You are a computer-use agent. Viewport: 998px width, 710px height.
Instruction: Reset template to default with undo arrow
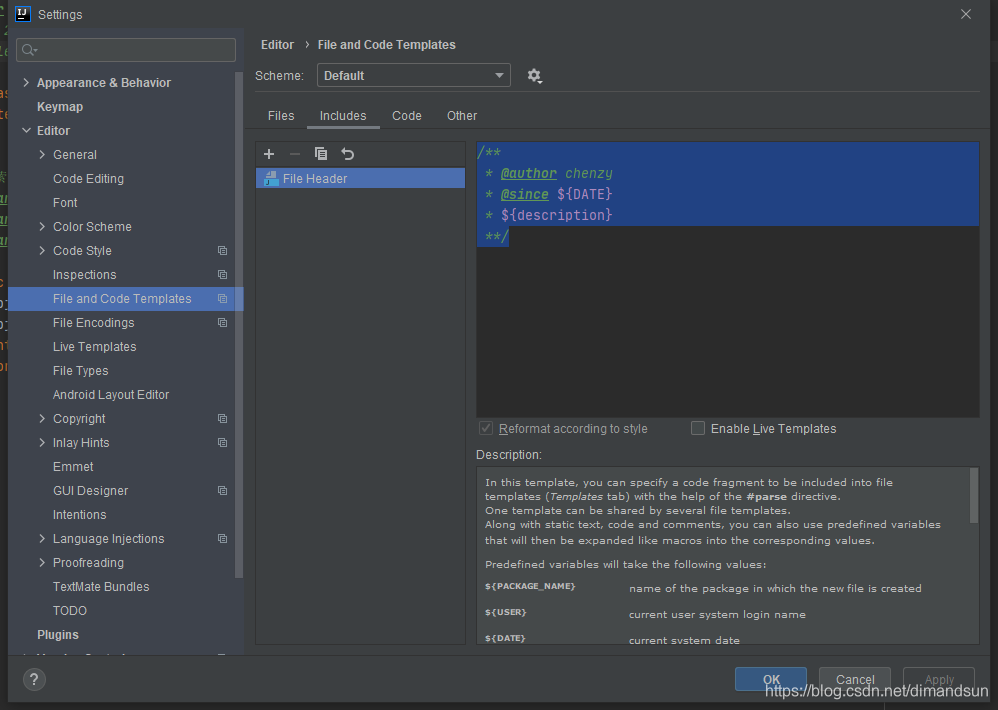click(x=348, y=154)
